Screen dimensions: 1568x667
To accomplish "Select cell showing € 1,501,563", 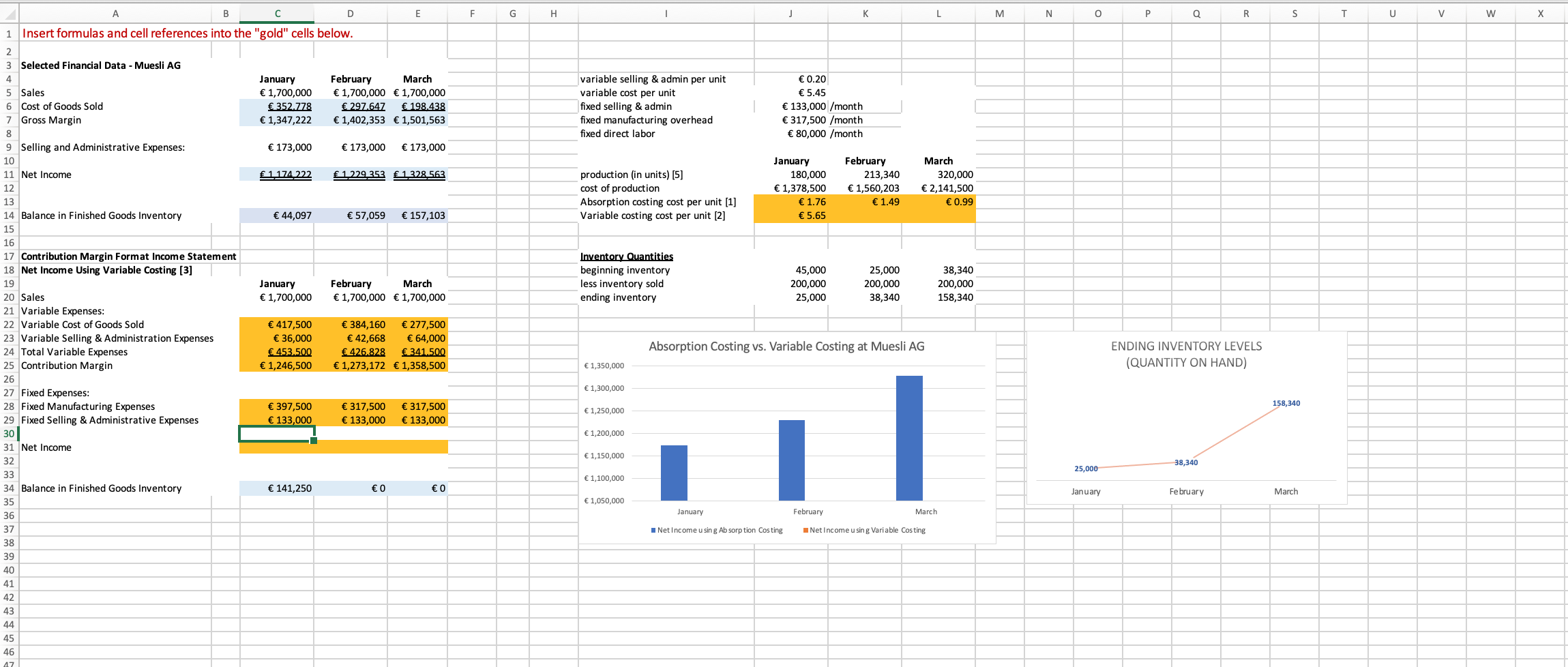I will coord(417,120).
